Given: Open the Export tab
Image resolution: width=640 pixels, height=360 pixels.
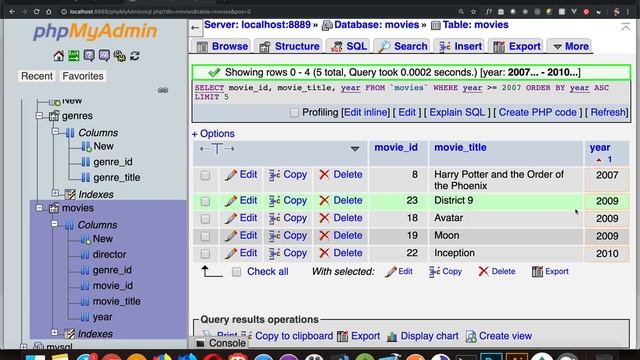Looking at the screenshot, I should click(517, 47).
